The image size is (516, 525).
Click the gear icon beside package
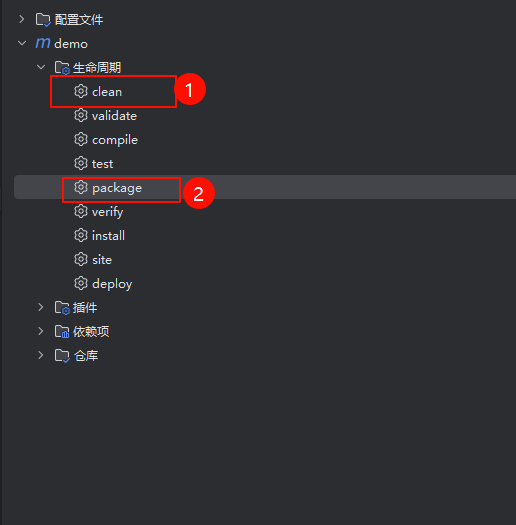click(81, 187)
